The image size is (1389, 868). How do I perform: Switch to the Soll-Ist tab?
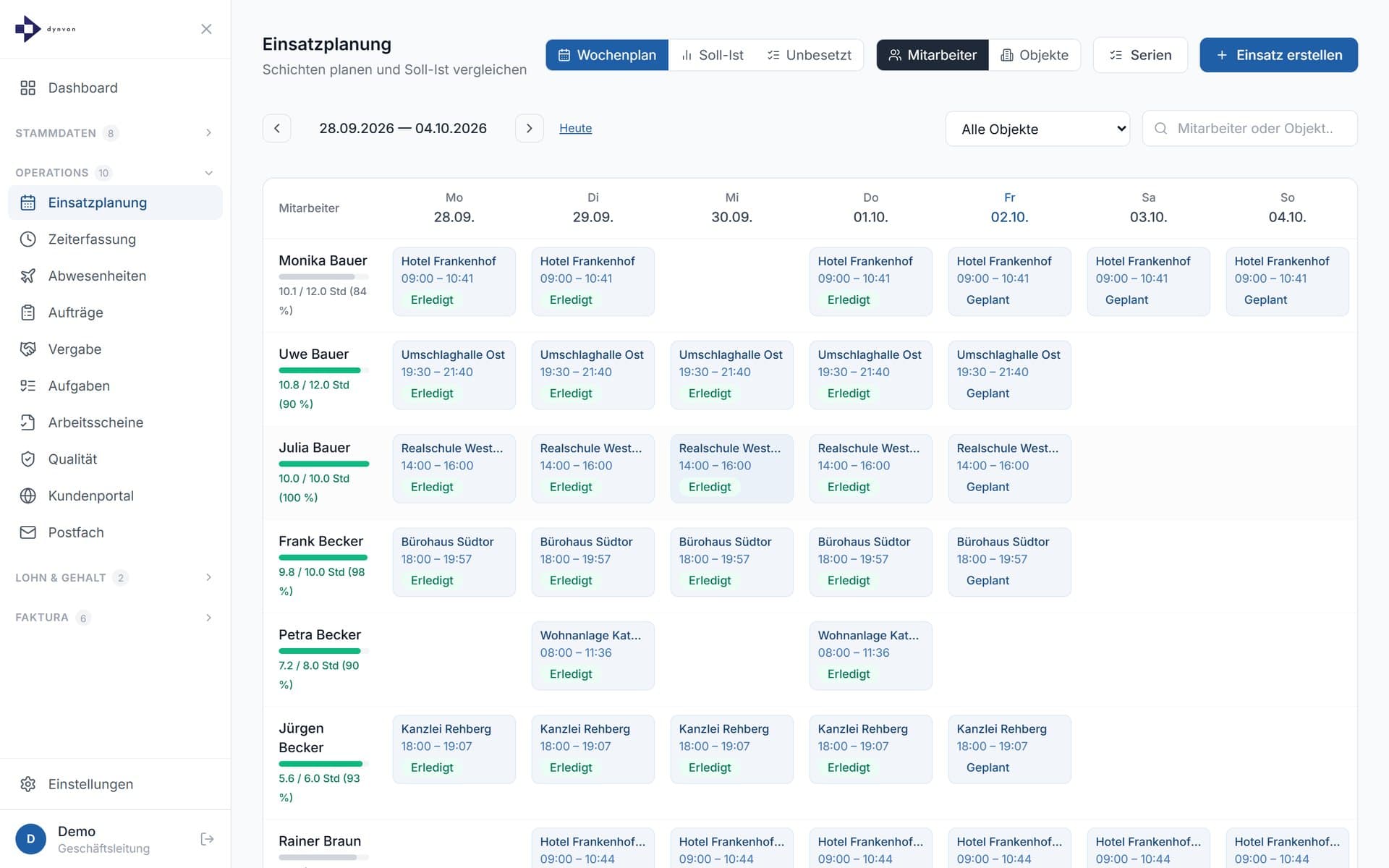pyautogui.click(x=712, y=55)
